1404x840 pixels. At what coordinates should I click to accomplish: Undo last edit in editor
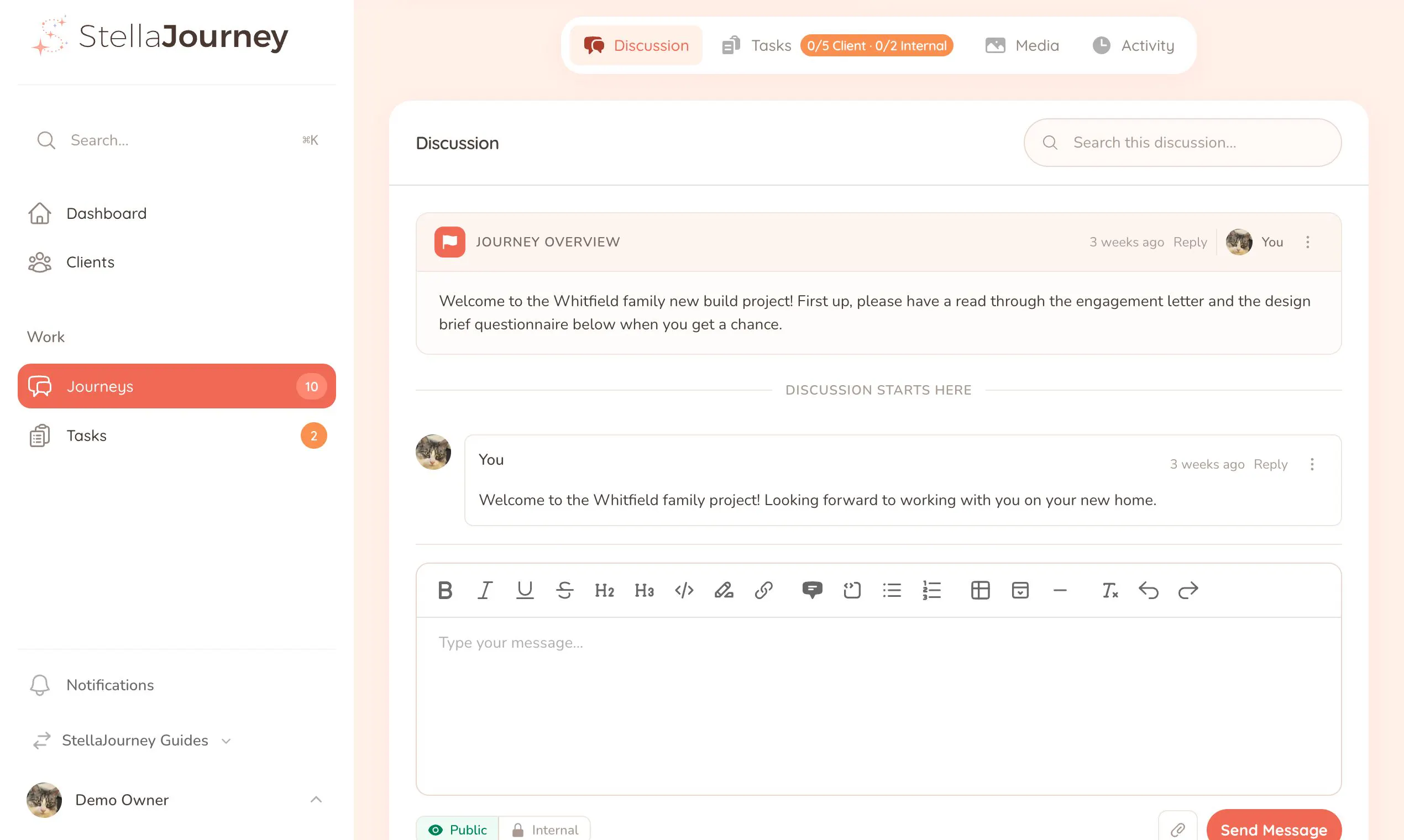(1148, 590)
